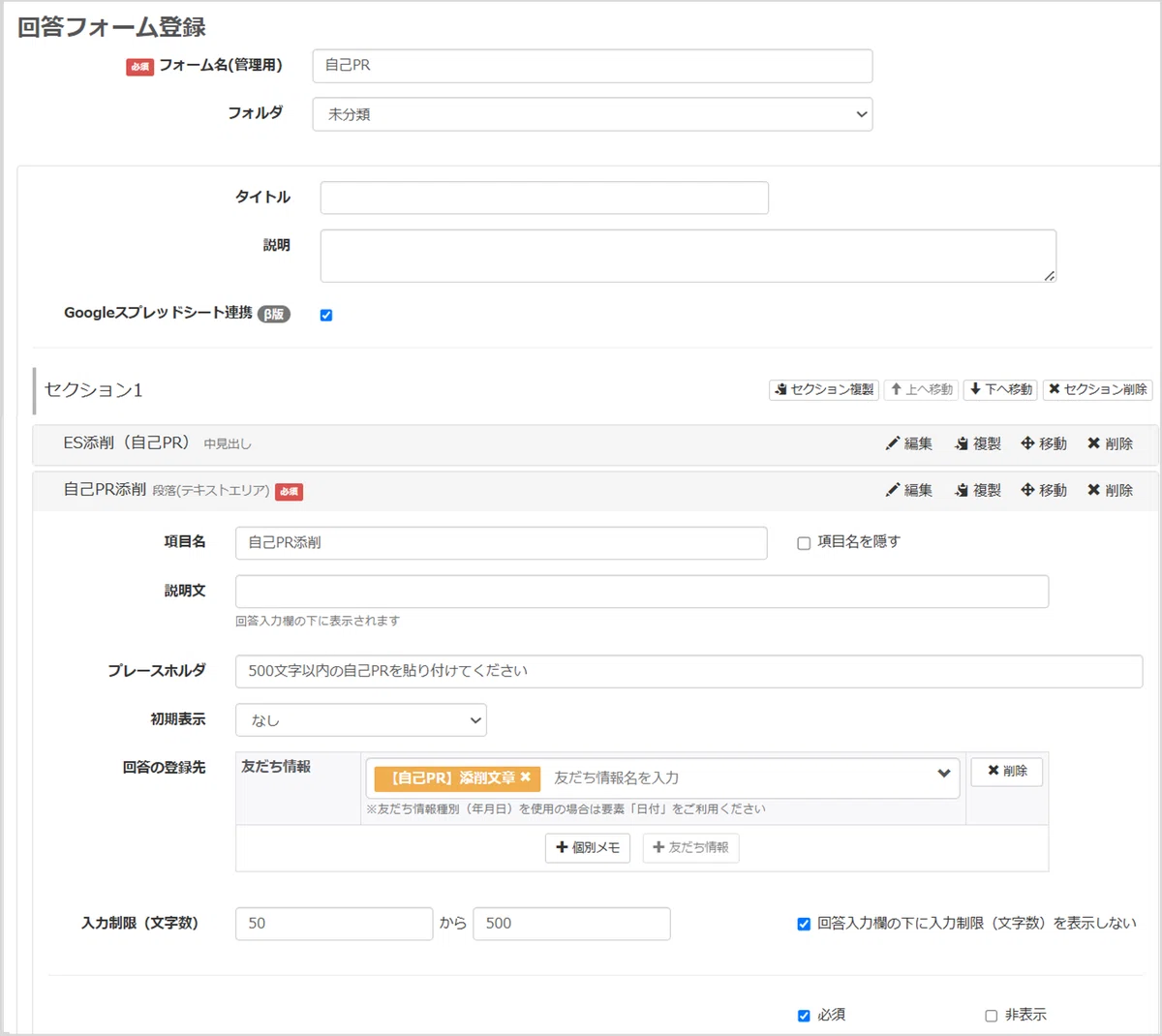1162x1036 pixels.
Task: Move section down with 下へ移動
Action: (x=1000, y=389)
